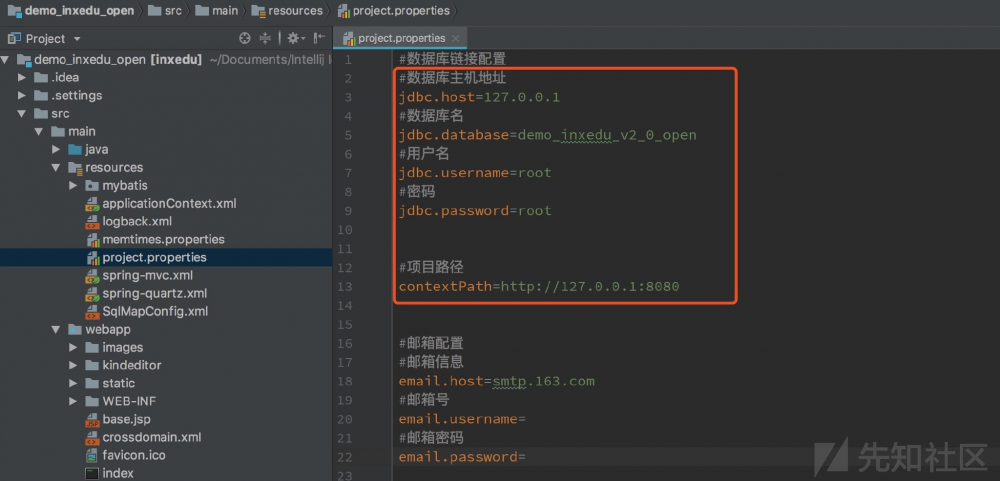Collapse the src folder
Viewport: 1000px width, 481px height.
[22, 114]
